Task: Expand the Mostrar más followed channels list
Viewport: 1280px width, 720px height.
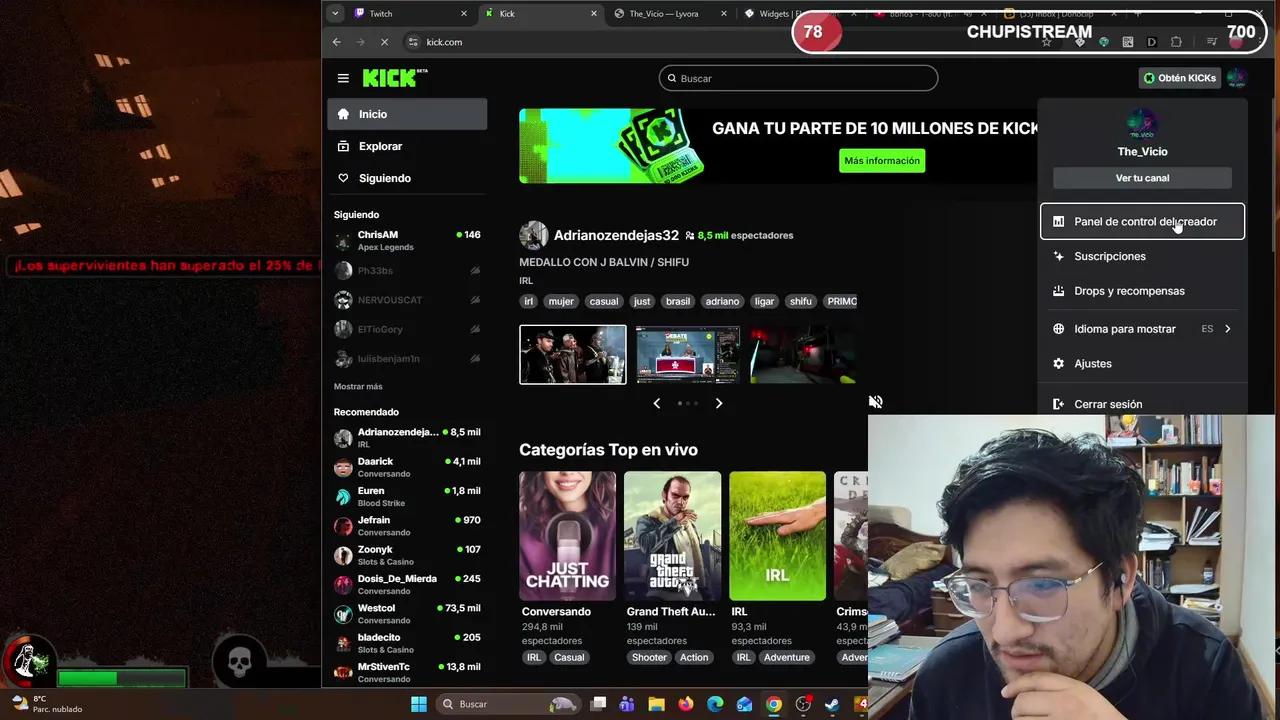Action: (358, 386)
